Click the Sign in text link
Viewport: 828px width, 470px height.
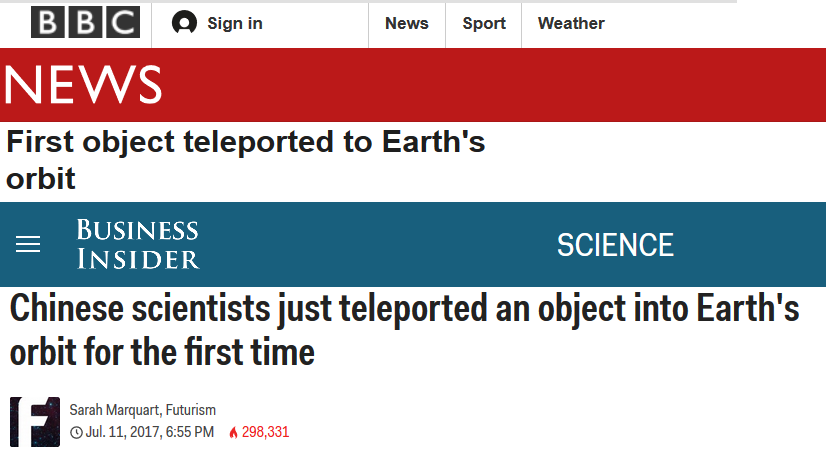pos(235,23)
